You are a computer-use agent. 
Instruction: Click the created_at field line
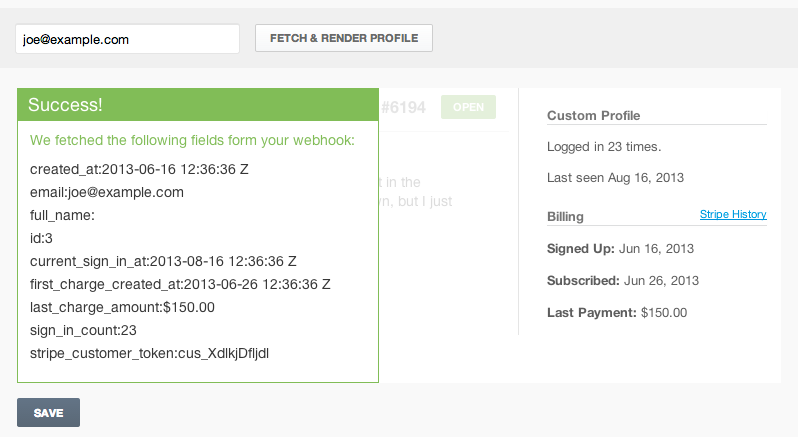pos(139,169)
